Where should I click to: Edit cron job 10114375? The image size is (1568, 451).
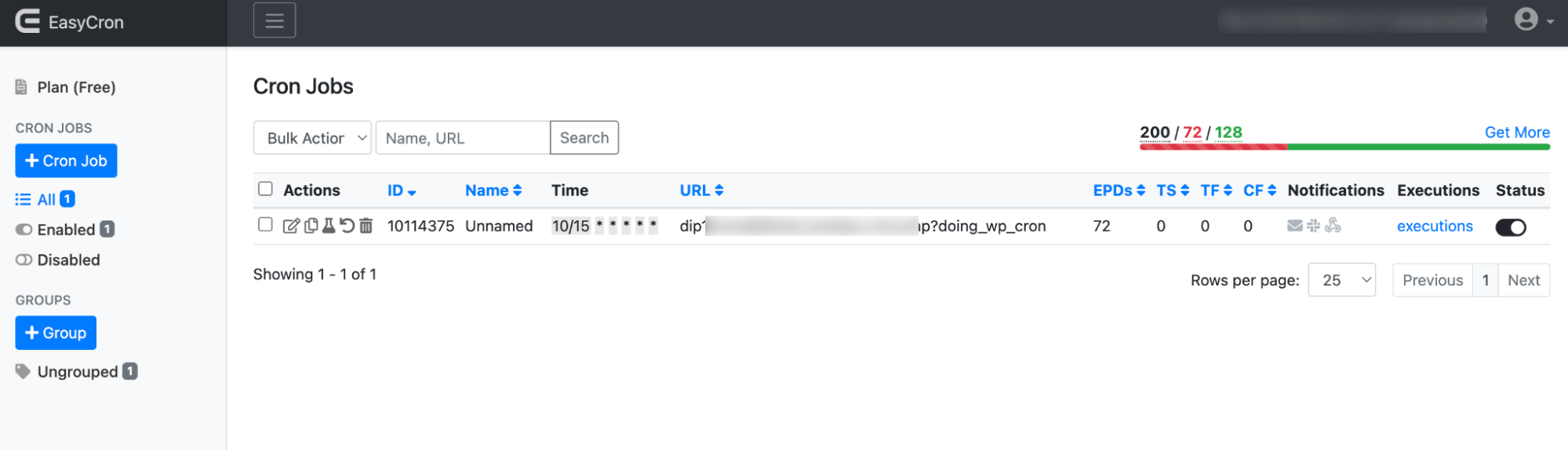click(290, 226)
